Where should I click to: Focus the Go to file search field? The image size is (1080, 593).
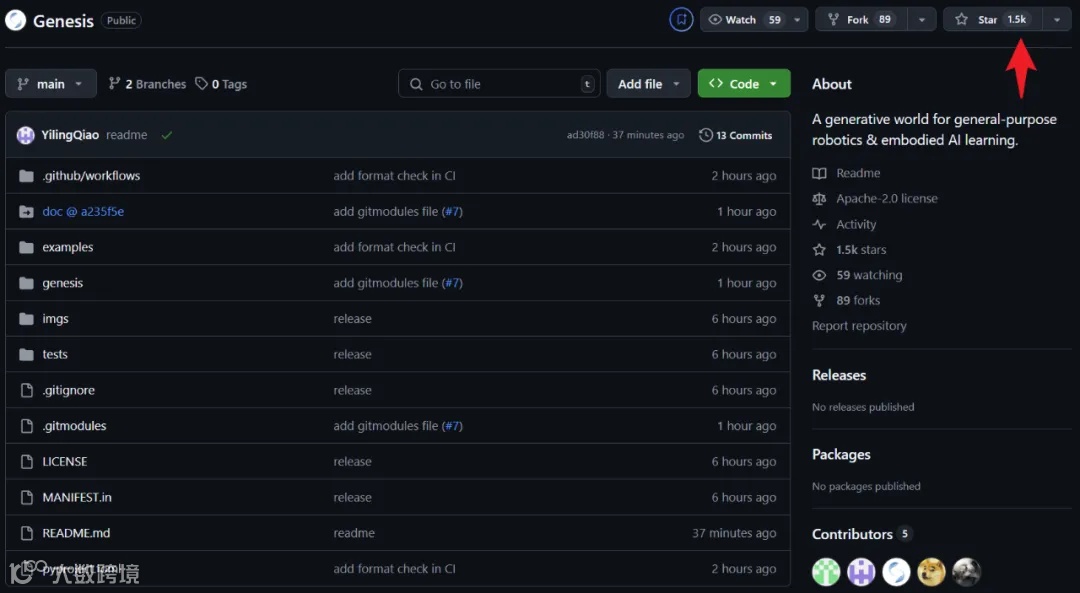[x=499, y=84]
